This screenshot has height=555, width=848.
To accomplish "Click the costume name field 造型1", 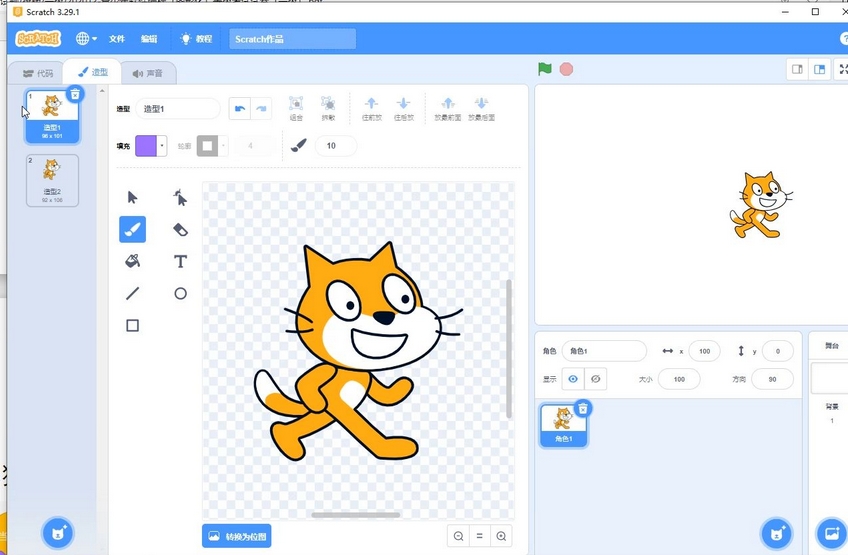I will tap(178, 109).
